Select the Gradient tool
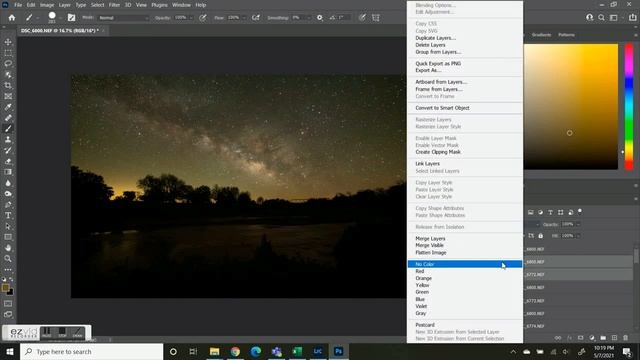The width and height of the screenshot is (640, 360). [x=8, y=172]
